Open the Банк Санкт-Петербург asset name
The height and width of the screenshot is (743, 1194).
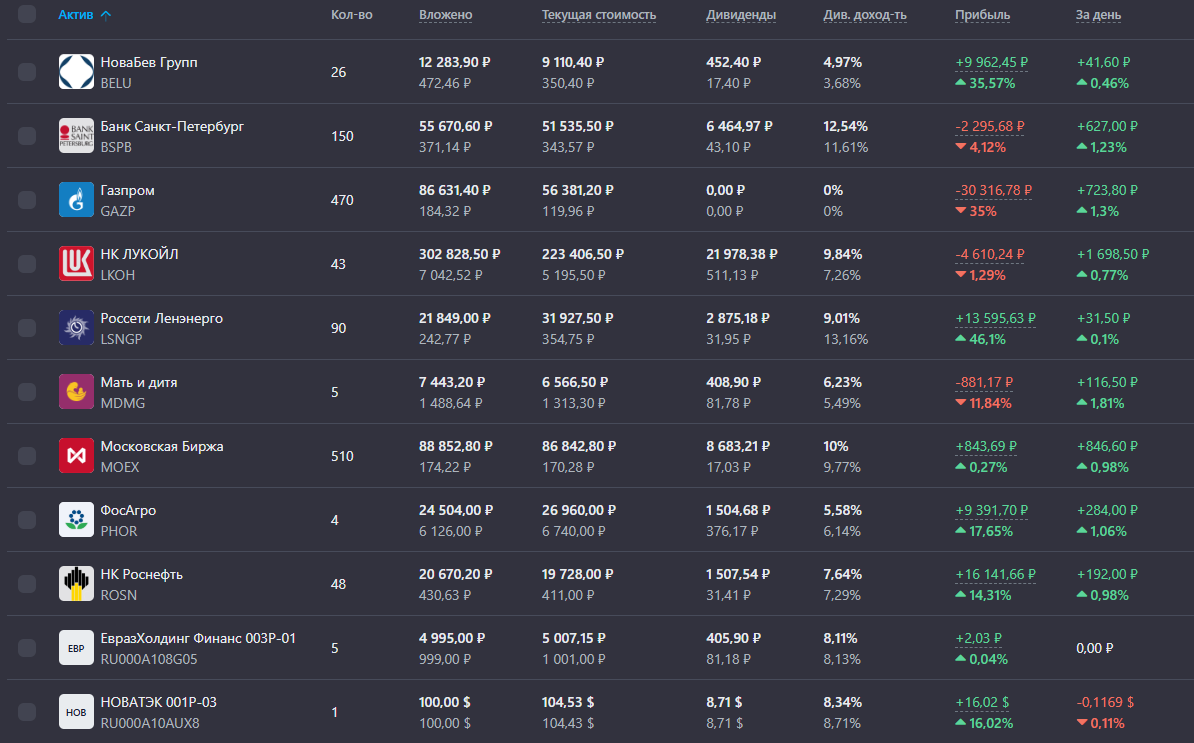click(x=172, y=126)
